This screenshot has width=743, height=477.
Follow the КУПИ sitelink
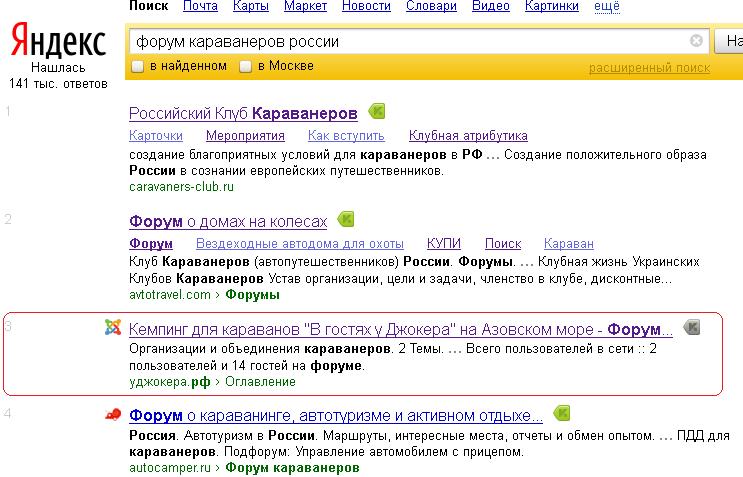[x=444, y=243]
